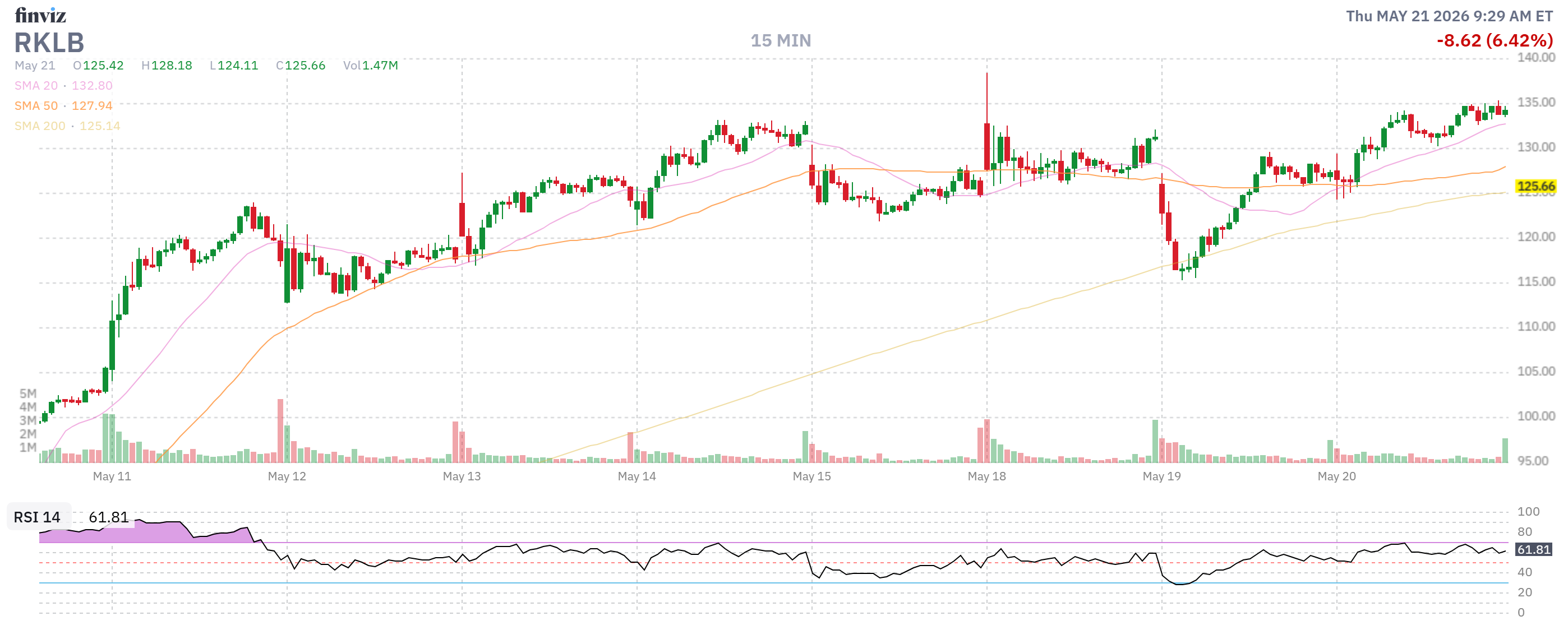Image resolution: width=1568 pixels, height=630 pixels.
Task: Click the May 18 date axis label
Action: 986,477
